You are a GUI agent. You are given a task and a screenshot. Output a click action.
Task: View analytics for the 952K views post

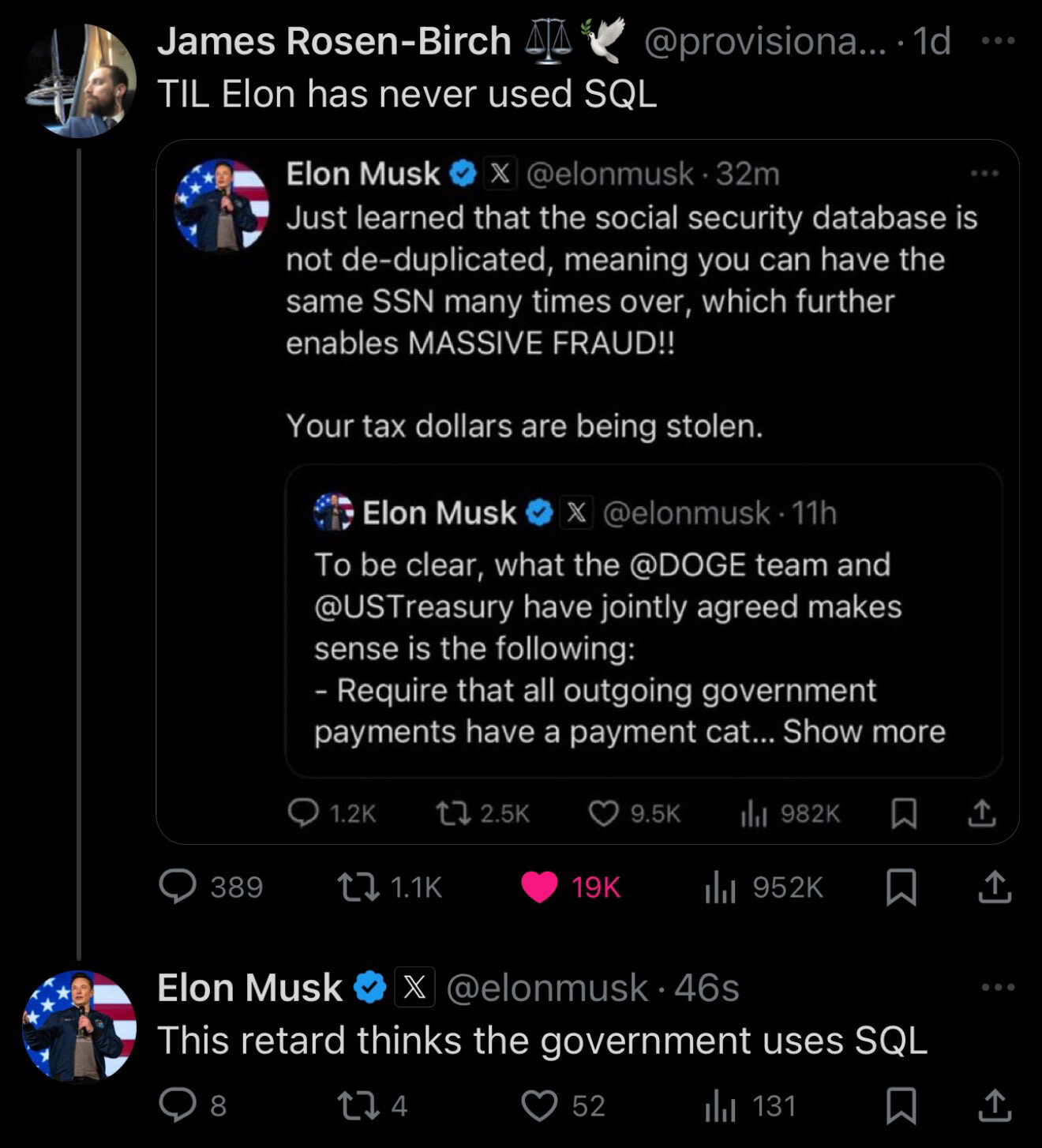coord(720,887)
